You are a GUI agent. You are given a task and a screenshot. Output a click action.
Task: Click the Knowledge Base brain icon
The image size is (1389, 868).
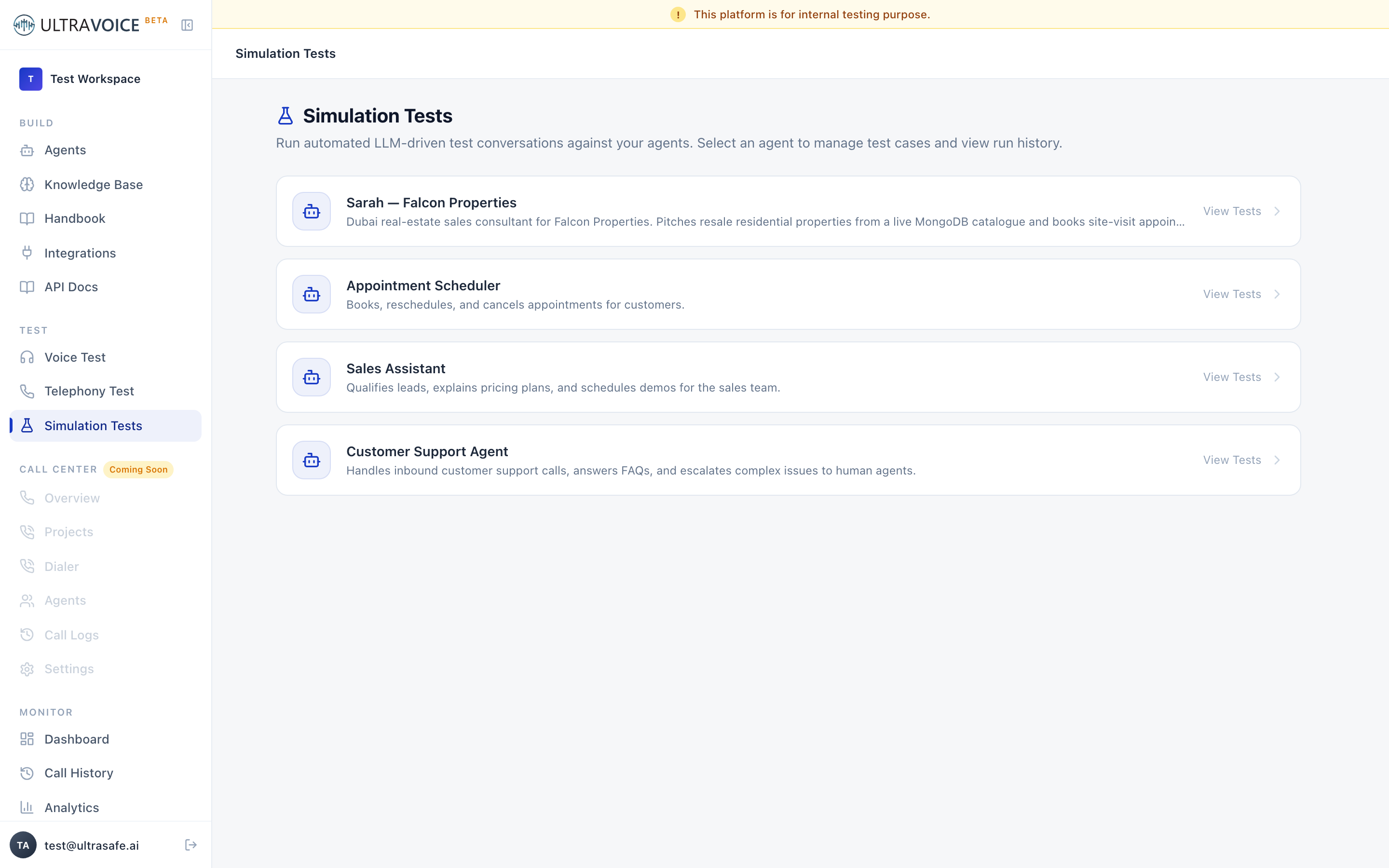pos(27,184)
